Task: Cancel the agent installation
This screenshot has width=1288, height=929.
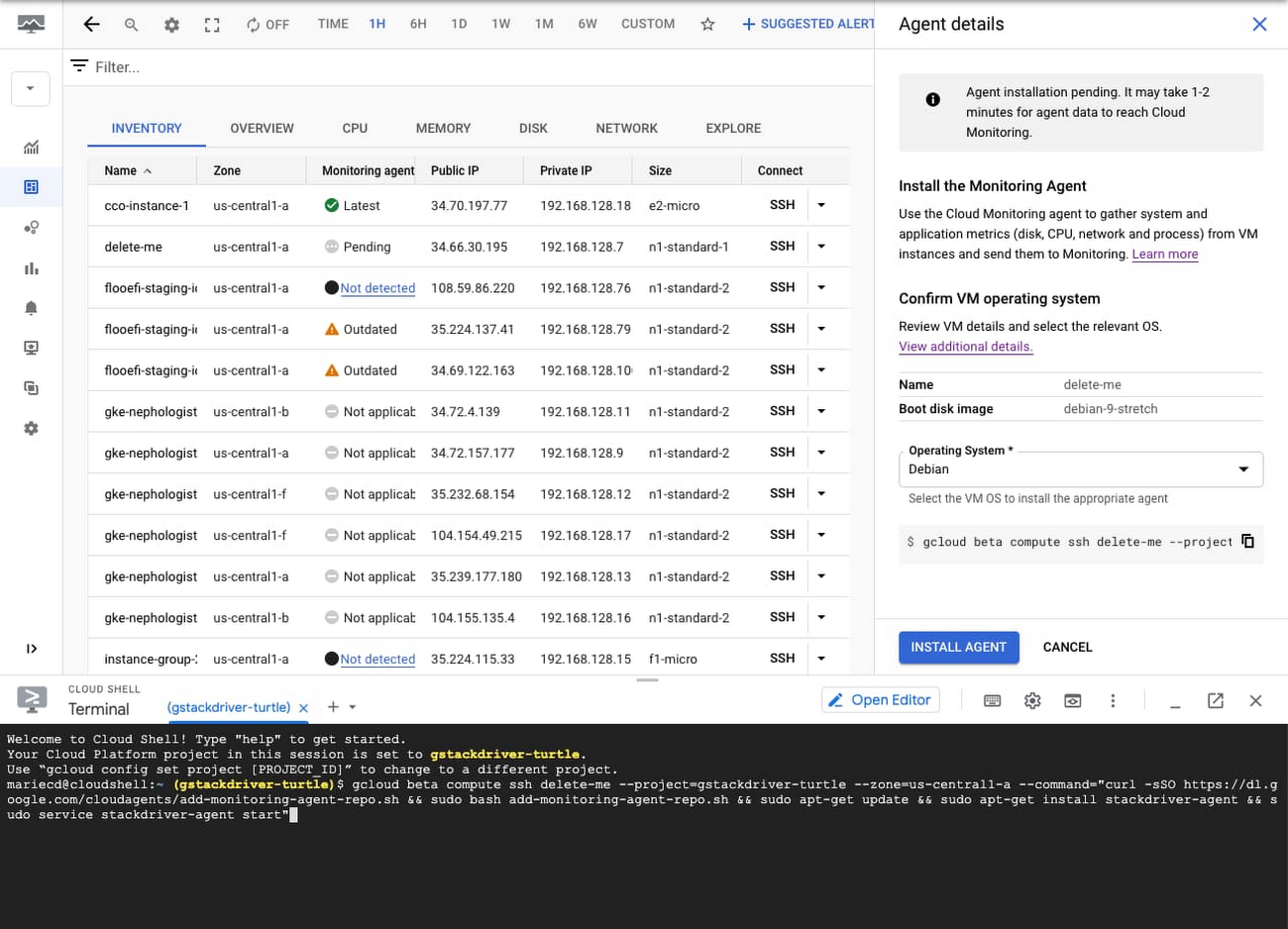Action: click(1067, 647)
